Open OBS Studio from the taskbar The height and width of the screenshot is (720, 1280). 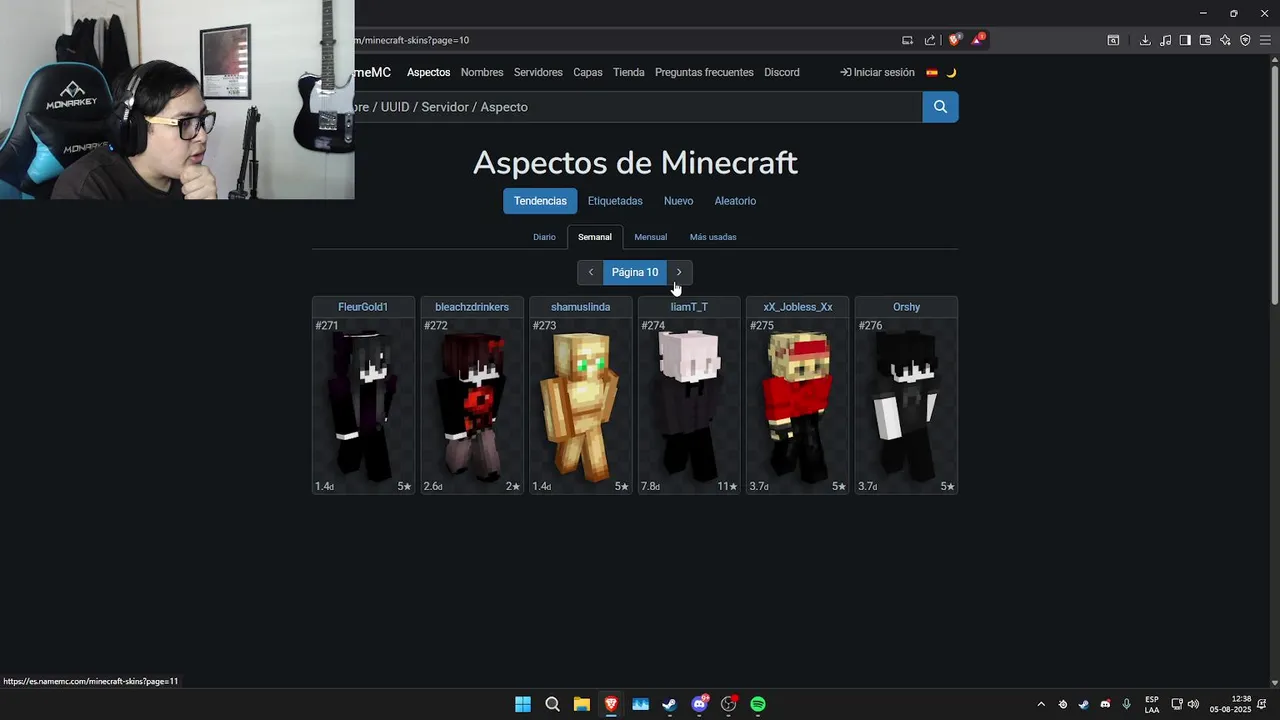coord(728,704)
